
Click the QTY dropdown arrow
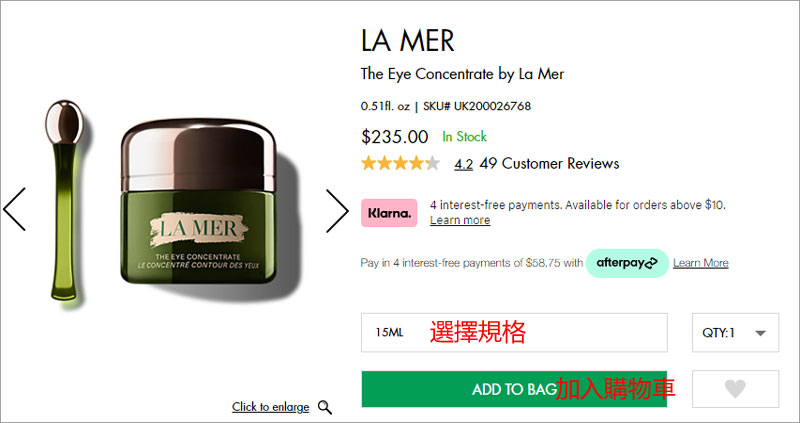pos(760,333)
